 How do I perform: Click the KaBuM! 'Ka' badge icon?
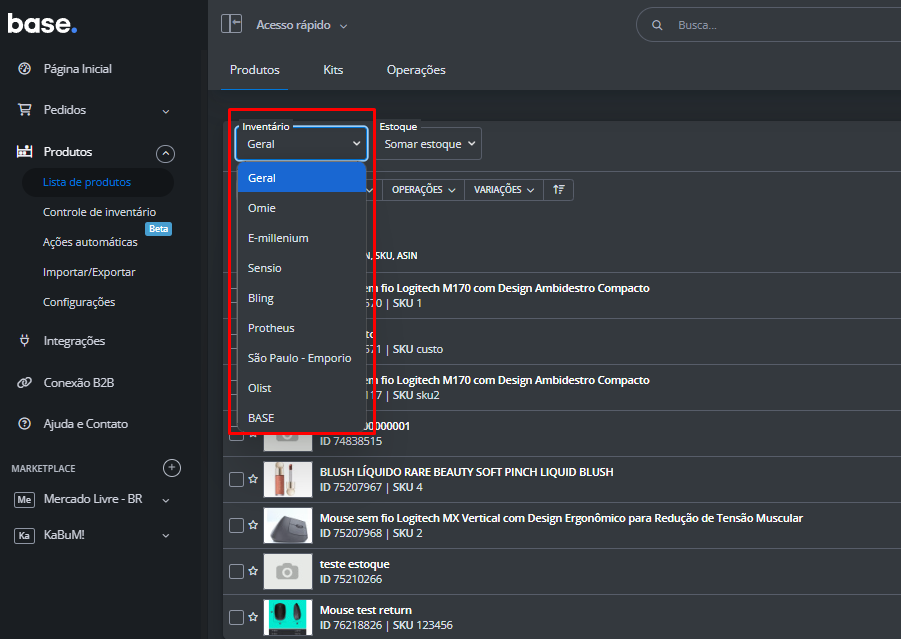(24, 536)
